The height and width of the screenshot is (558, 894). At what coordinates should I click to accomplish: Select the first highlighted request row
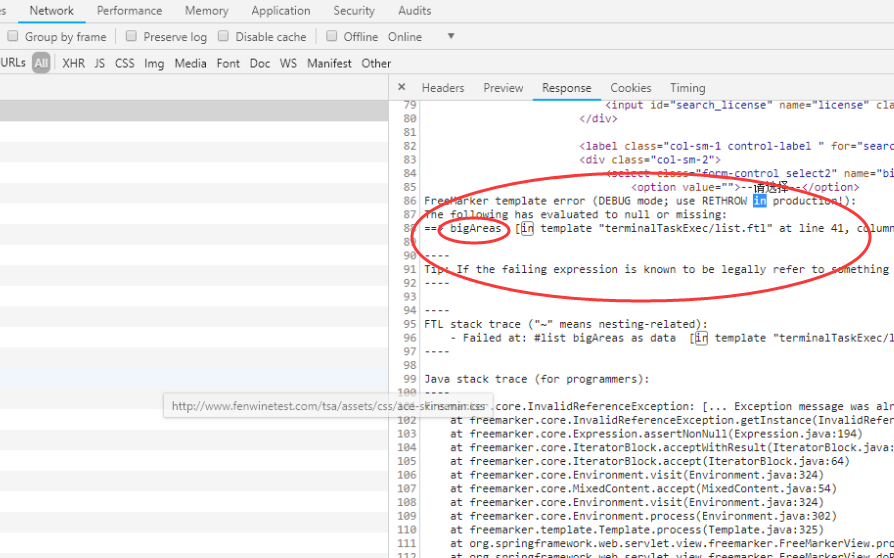tap(194, 111)
